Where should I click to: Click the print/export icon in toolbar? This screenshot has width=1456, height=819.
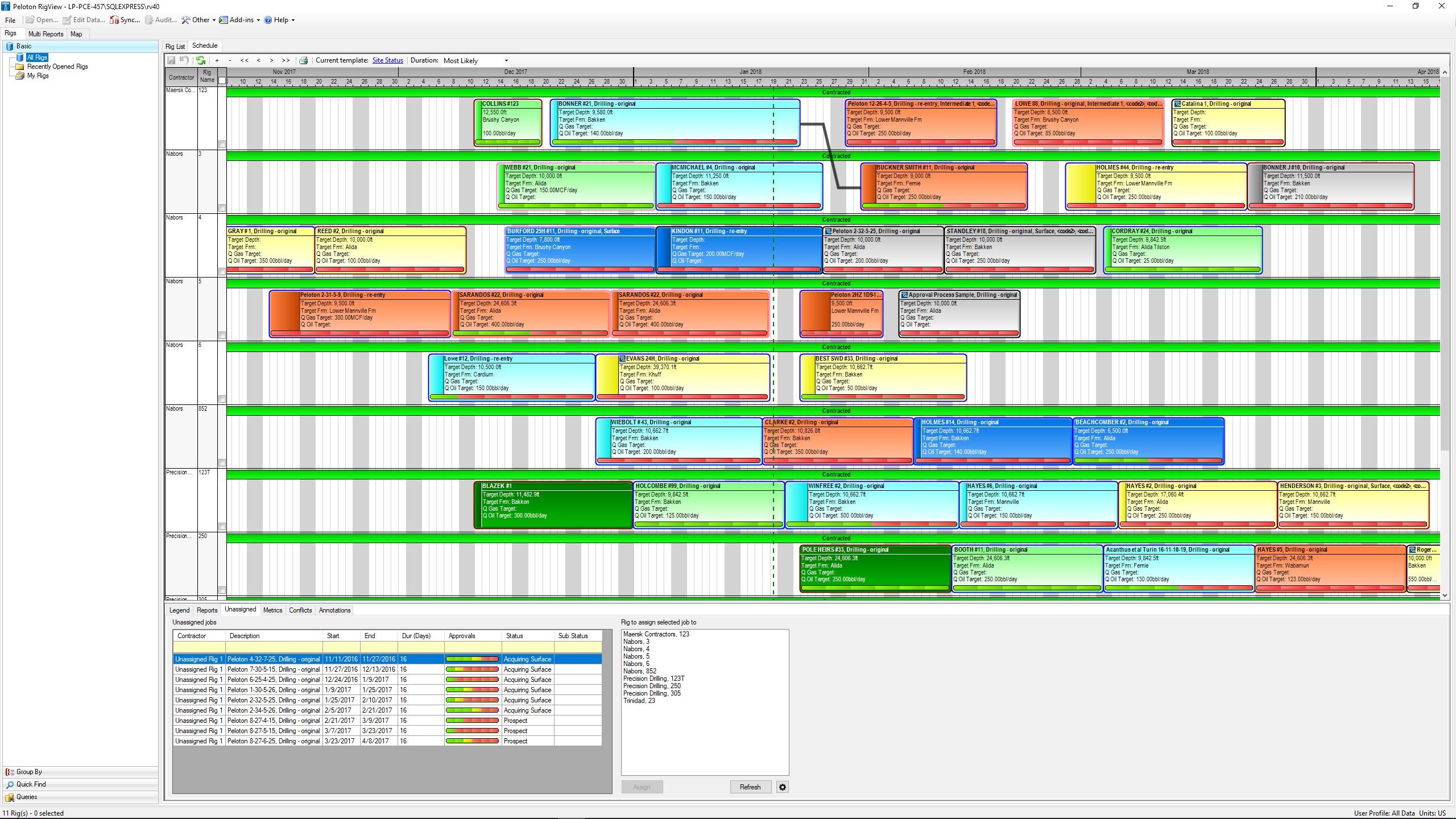click(x=302, y=60)
